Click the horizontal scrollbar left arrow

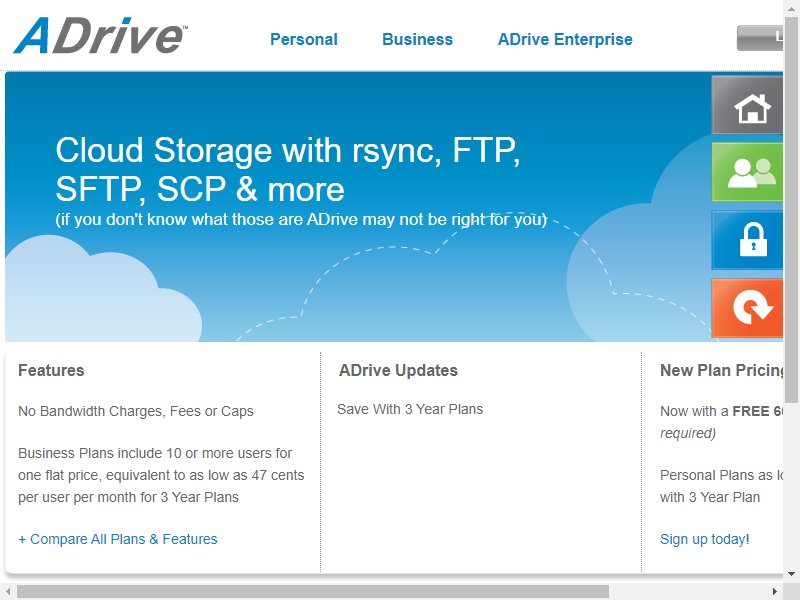[x=8, y=592]
